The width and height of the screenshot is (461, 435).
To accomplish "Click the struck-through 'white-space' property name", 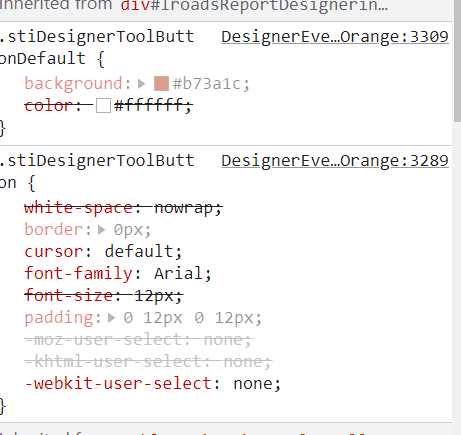I will pos(78,208).
